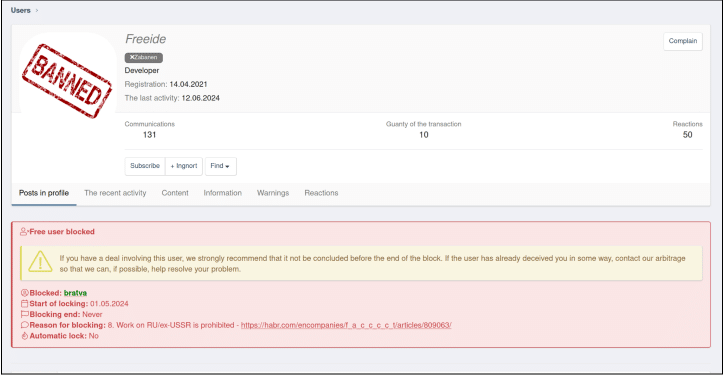
Task: Switch to Posts in profile tab
Action: (x=44, y=193)
